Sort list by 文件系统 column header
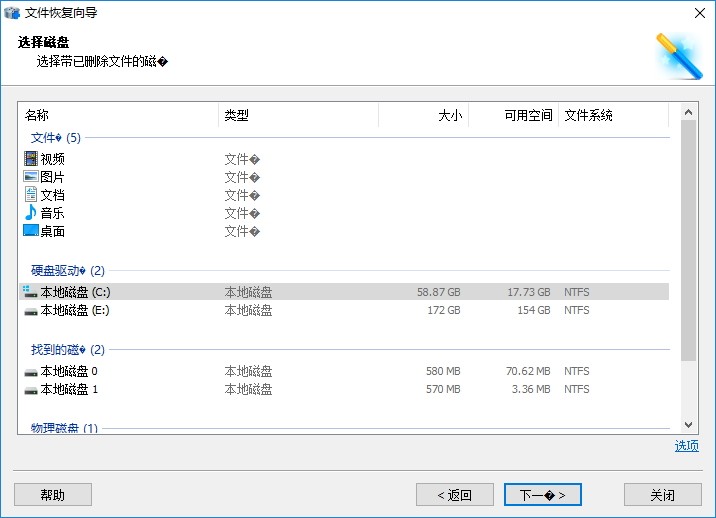The width and height of the screenshot is (716, 518). (x=613, y=115)
